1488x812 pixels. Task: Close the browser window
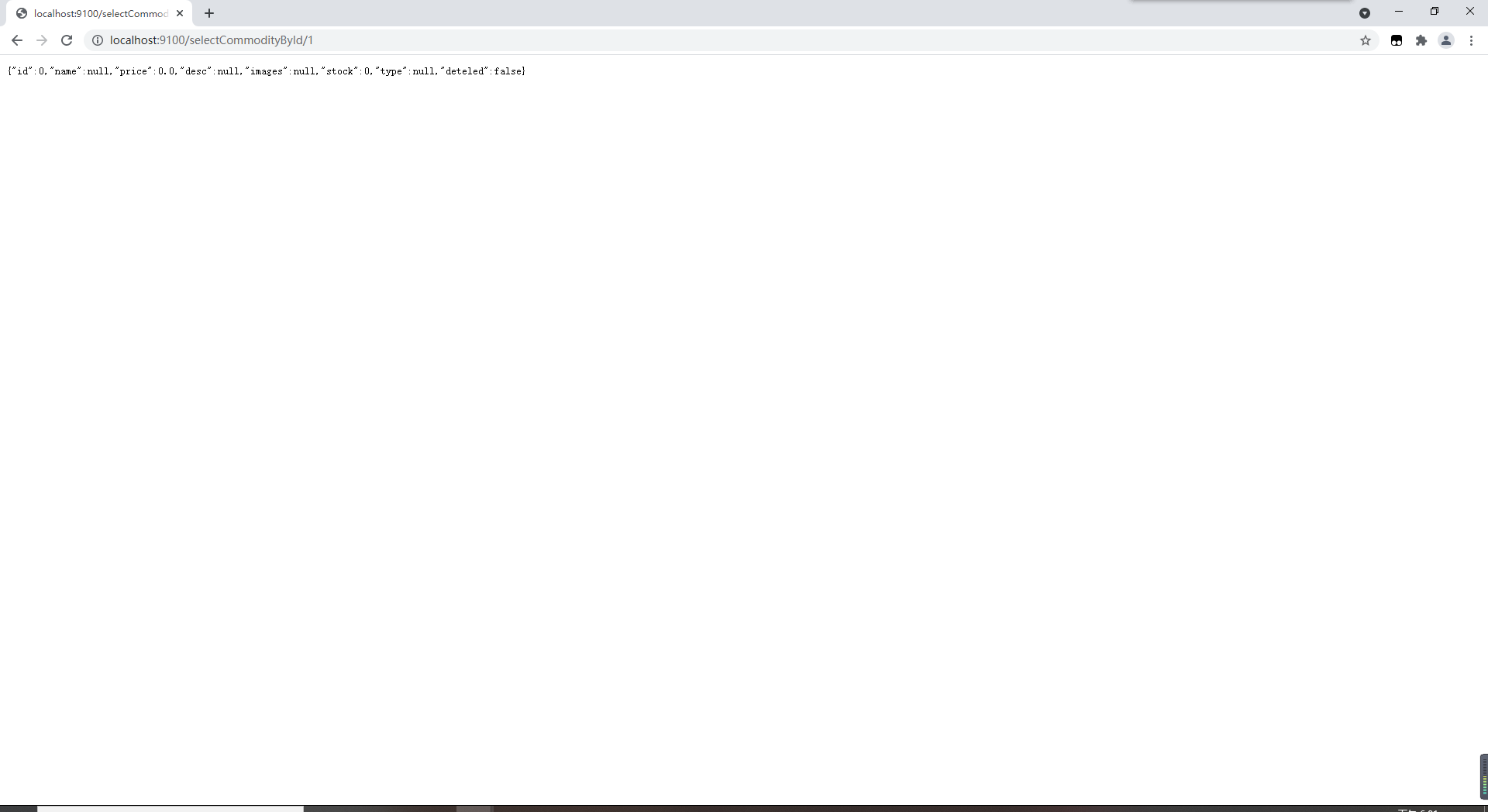point(1470,12)
